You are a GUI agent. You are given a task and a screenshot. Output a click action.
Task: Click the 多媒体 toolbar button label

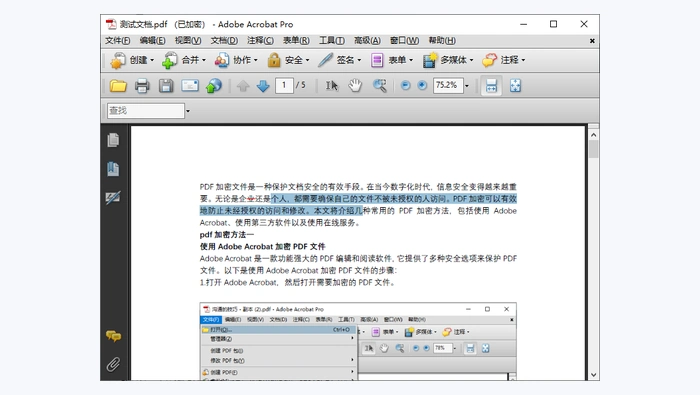454,60
